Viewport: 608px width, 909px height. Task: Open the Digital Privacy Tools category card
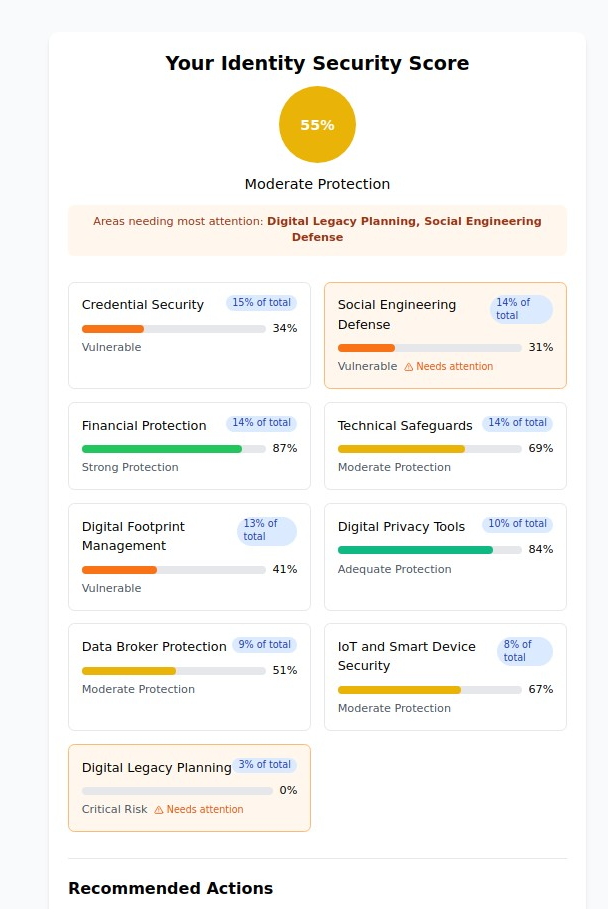click(x=445, y=556)
